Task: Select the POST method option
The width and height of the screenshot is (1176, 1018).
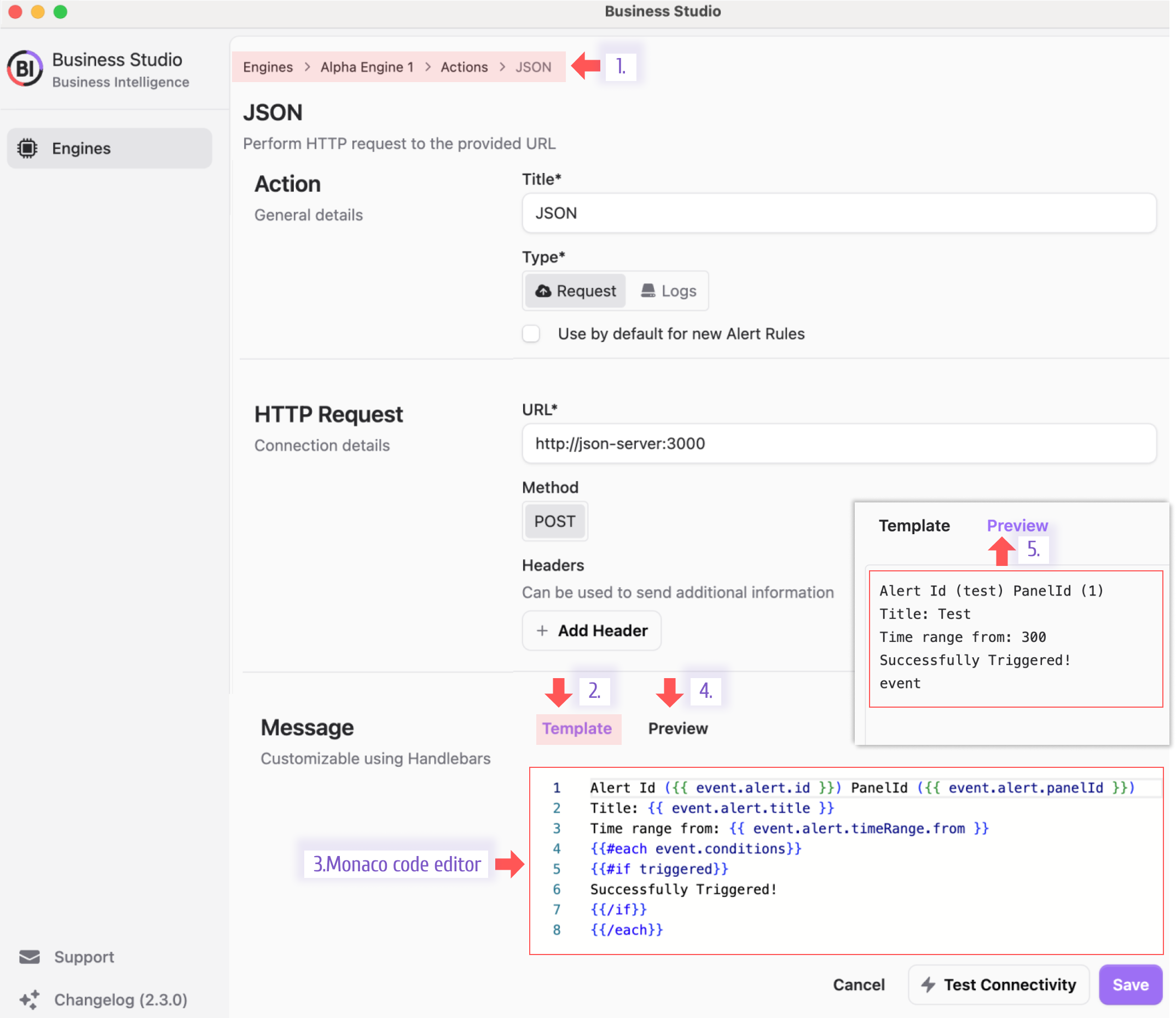Action: coord(555,522)
